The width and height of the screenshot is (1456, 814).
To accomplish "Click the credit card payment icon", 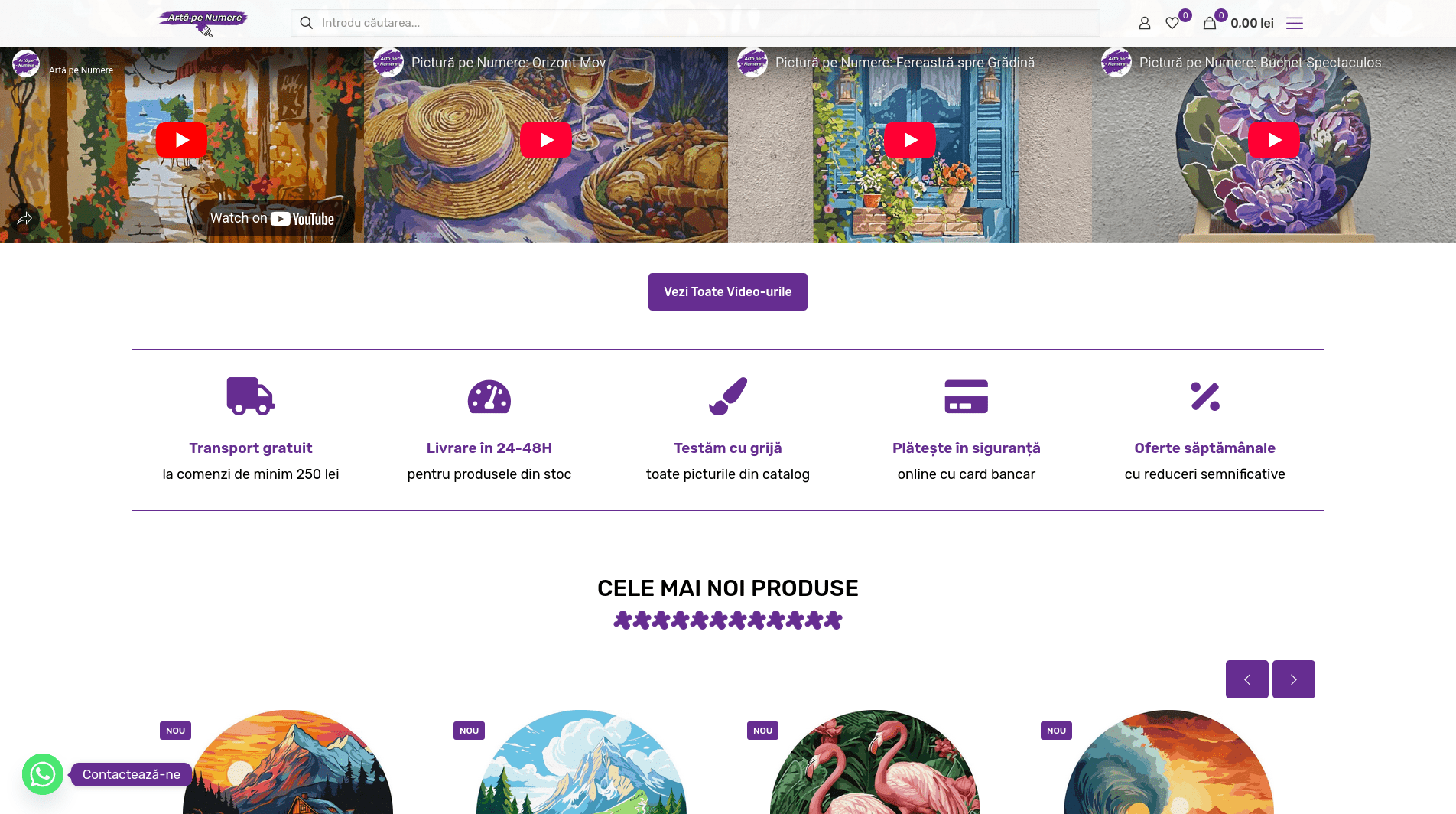I will coord(966,396).
